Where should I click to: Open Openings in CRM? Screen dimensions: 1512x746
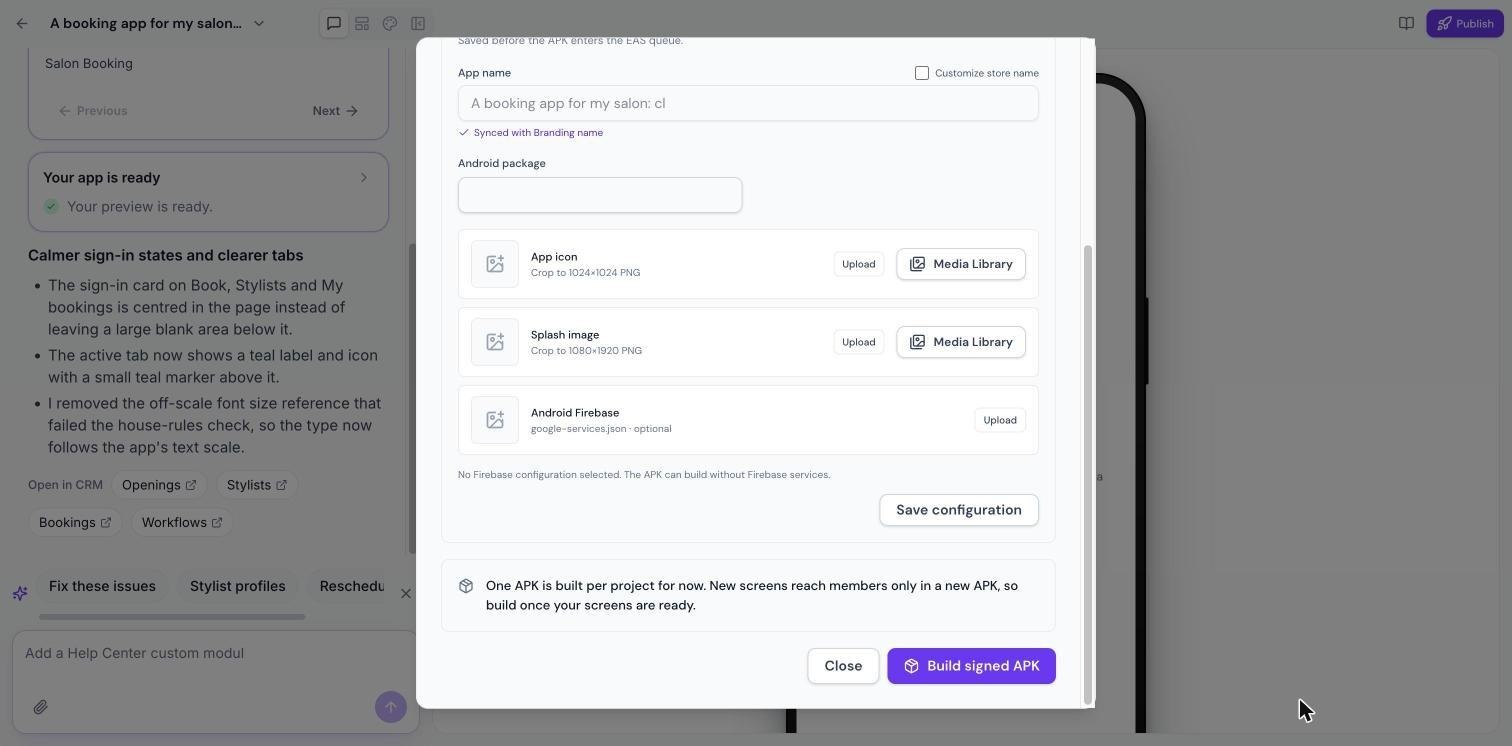click(x=159, y=485)
